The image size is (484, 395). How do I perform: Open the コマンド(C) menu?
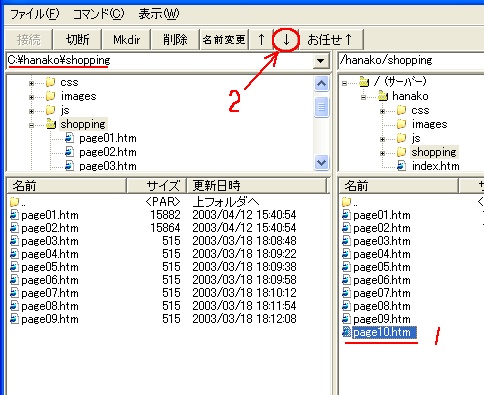(x=98, y=14)
